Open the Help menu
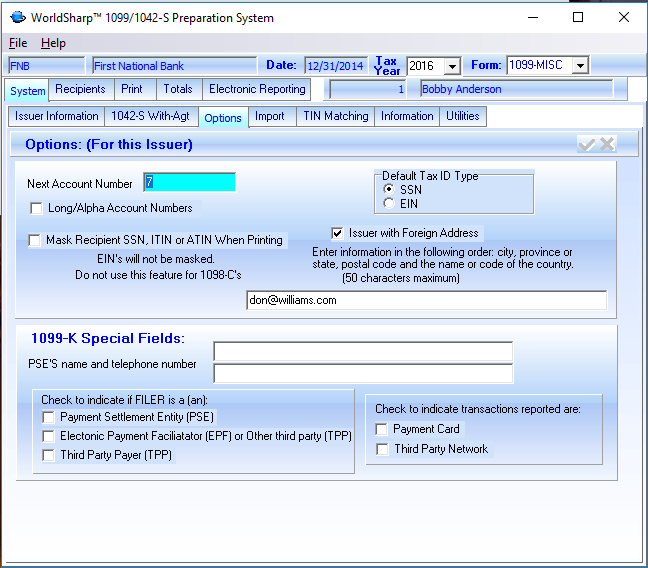Viewport: 648px width, 568px height. click(x=53, y=43)
